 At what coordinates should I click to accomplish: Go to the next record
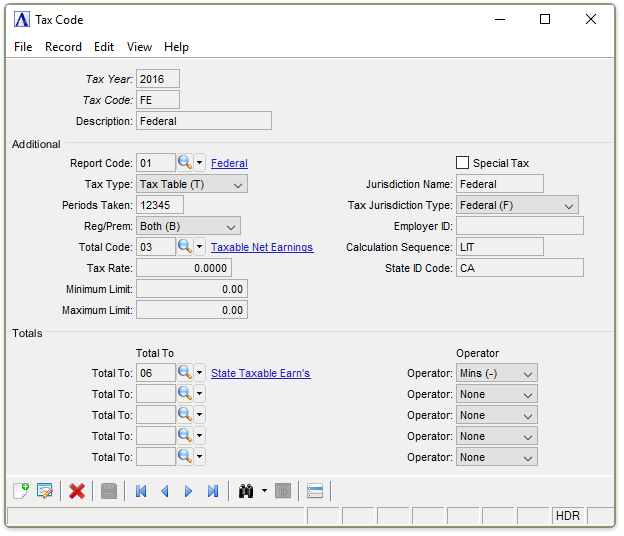tap(188, 491)
